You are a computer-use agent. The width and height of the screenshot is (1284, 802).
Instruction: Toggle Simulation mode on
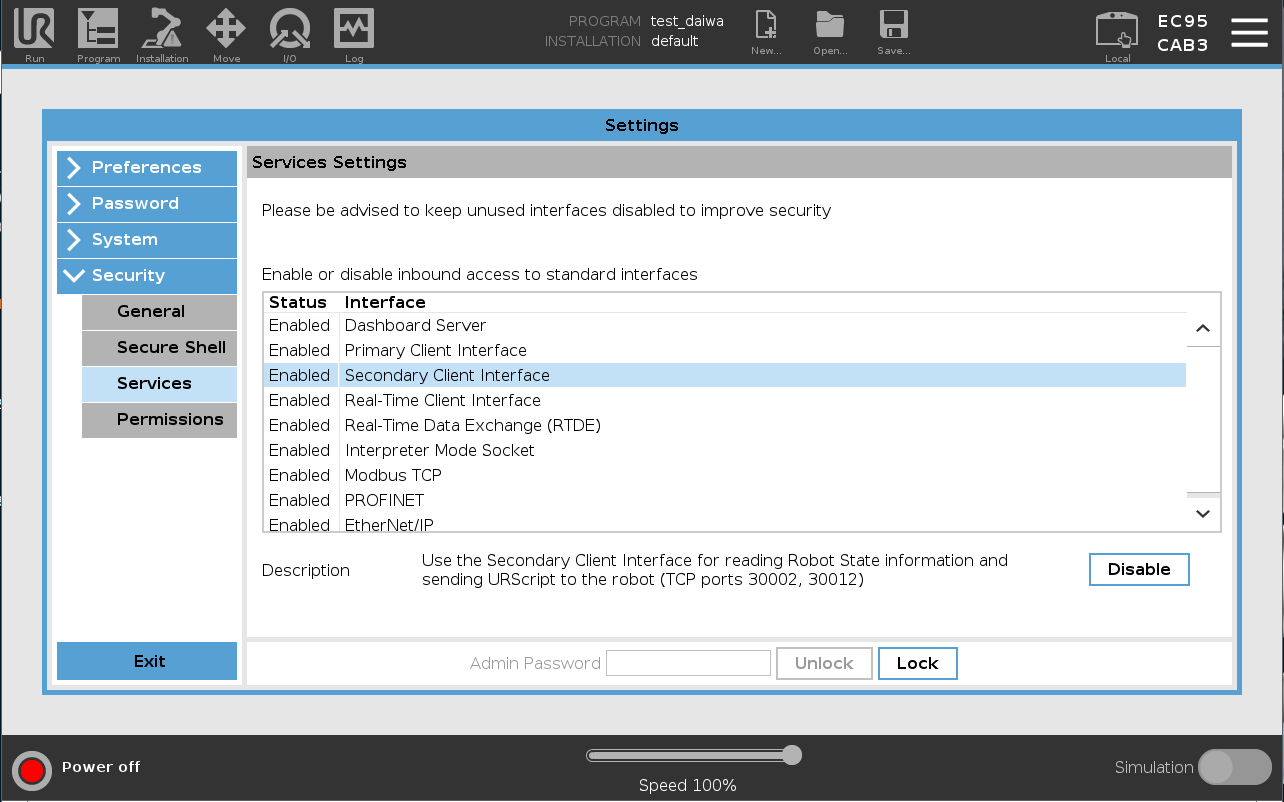click(x=1235, y=768)
